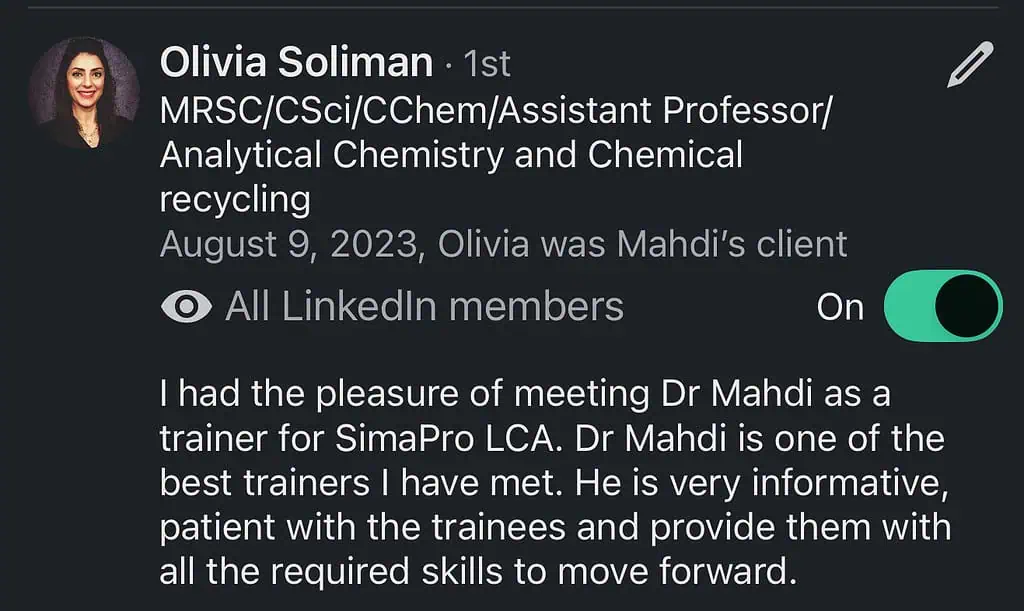Click the dark knob of the toggle

(x=966, y=306)
